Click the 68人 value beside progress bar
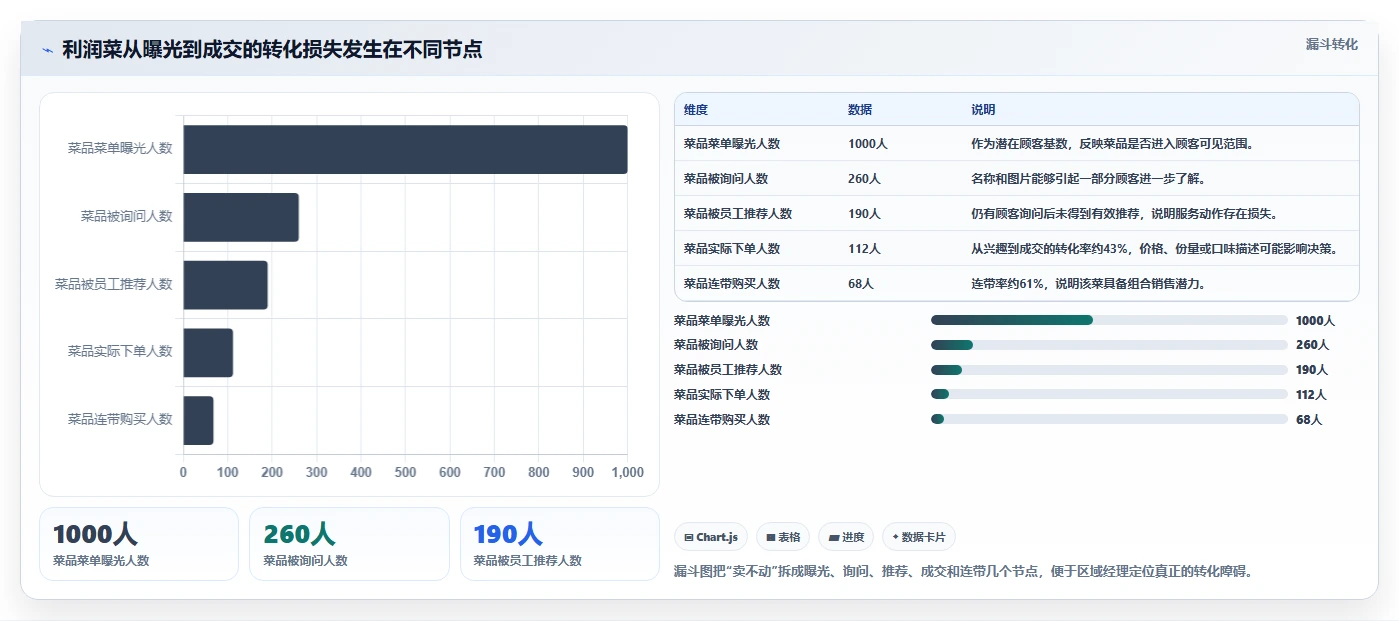The image size is (1399, 621). coord(1309,419)
